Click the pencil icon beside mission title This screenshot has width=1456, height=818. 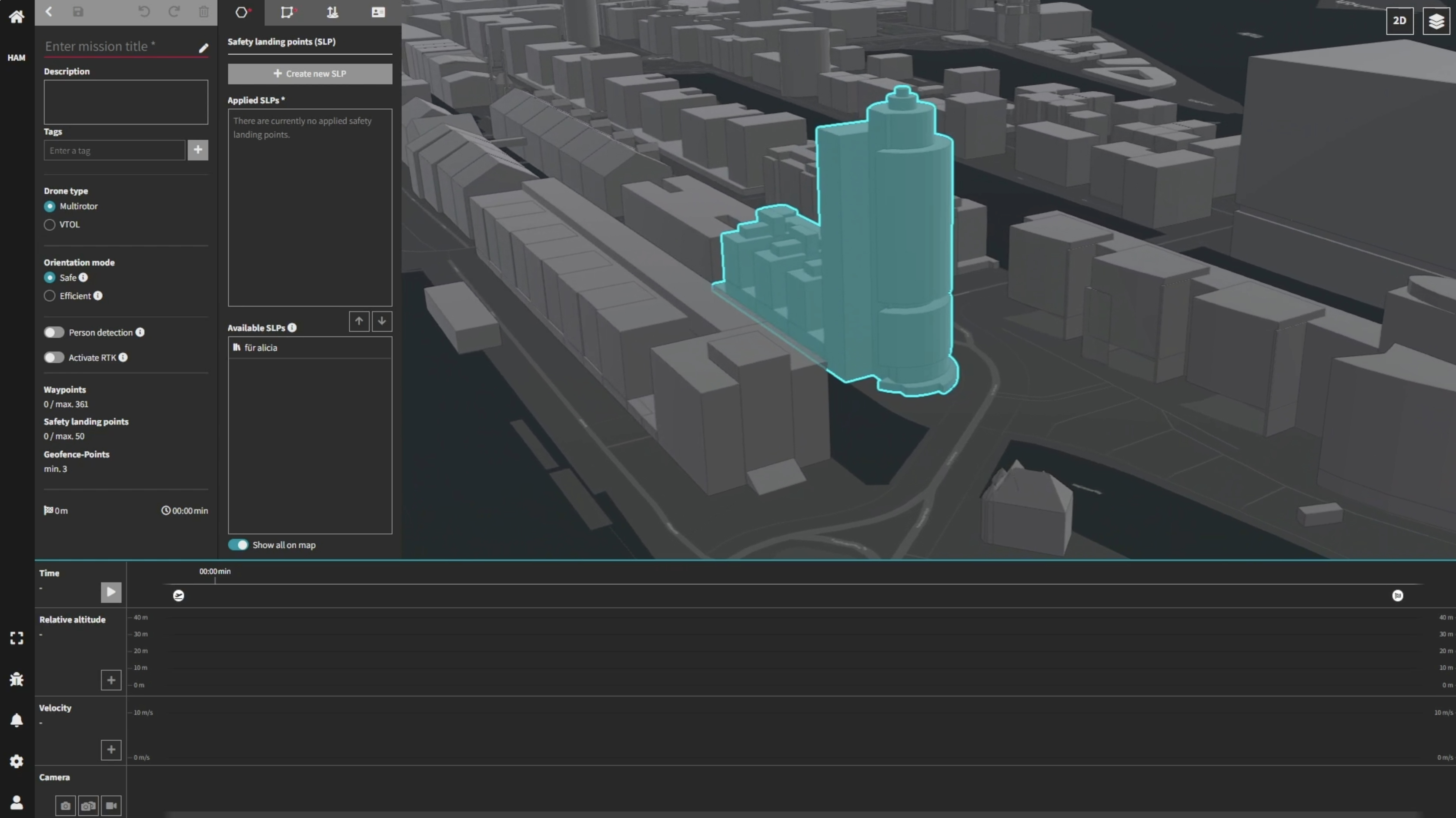tap(204, 48)
